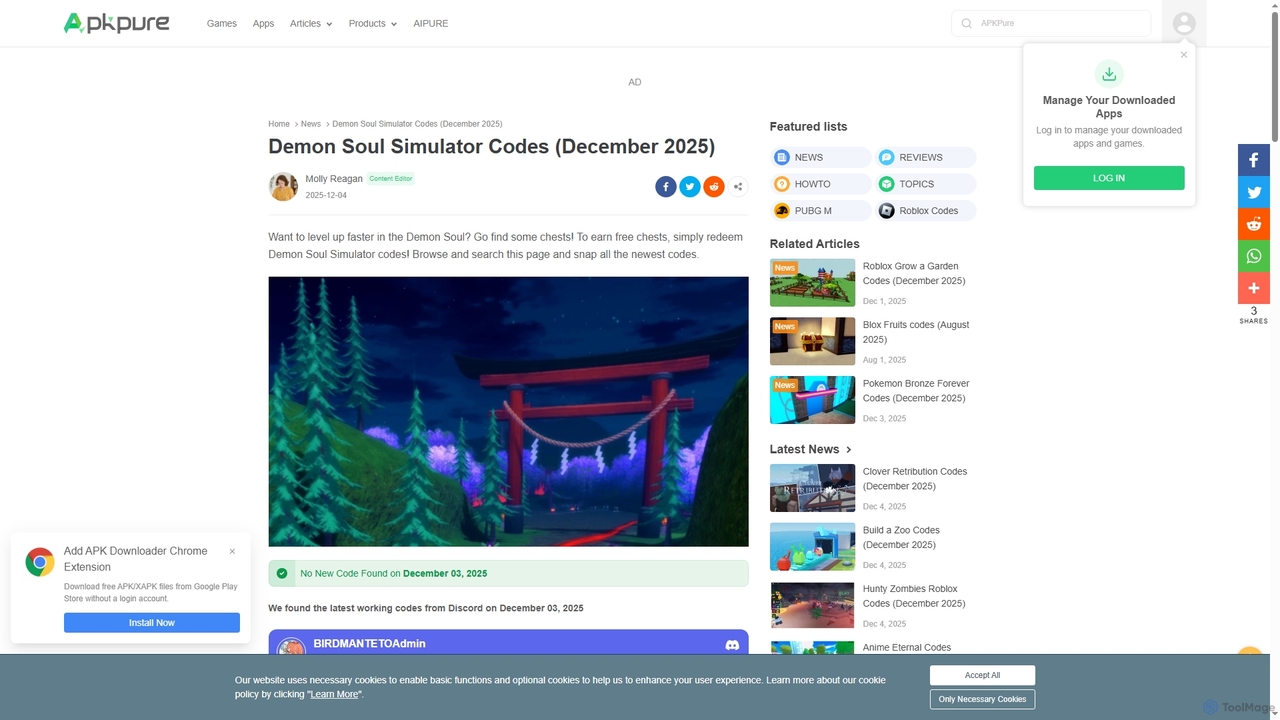Viewport: 1280px width, 720px height.
Task: Click the LOG IN button
Action: coord(1109,178)
